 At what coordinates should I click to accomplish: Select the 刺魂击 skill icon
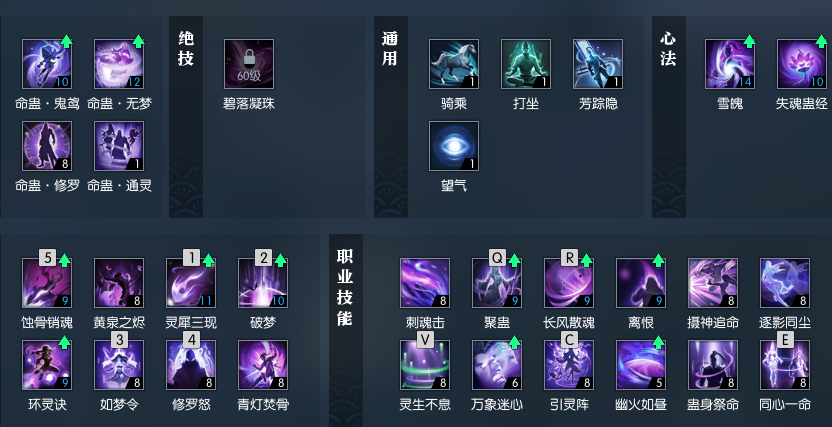(425, 283)
